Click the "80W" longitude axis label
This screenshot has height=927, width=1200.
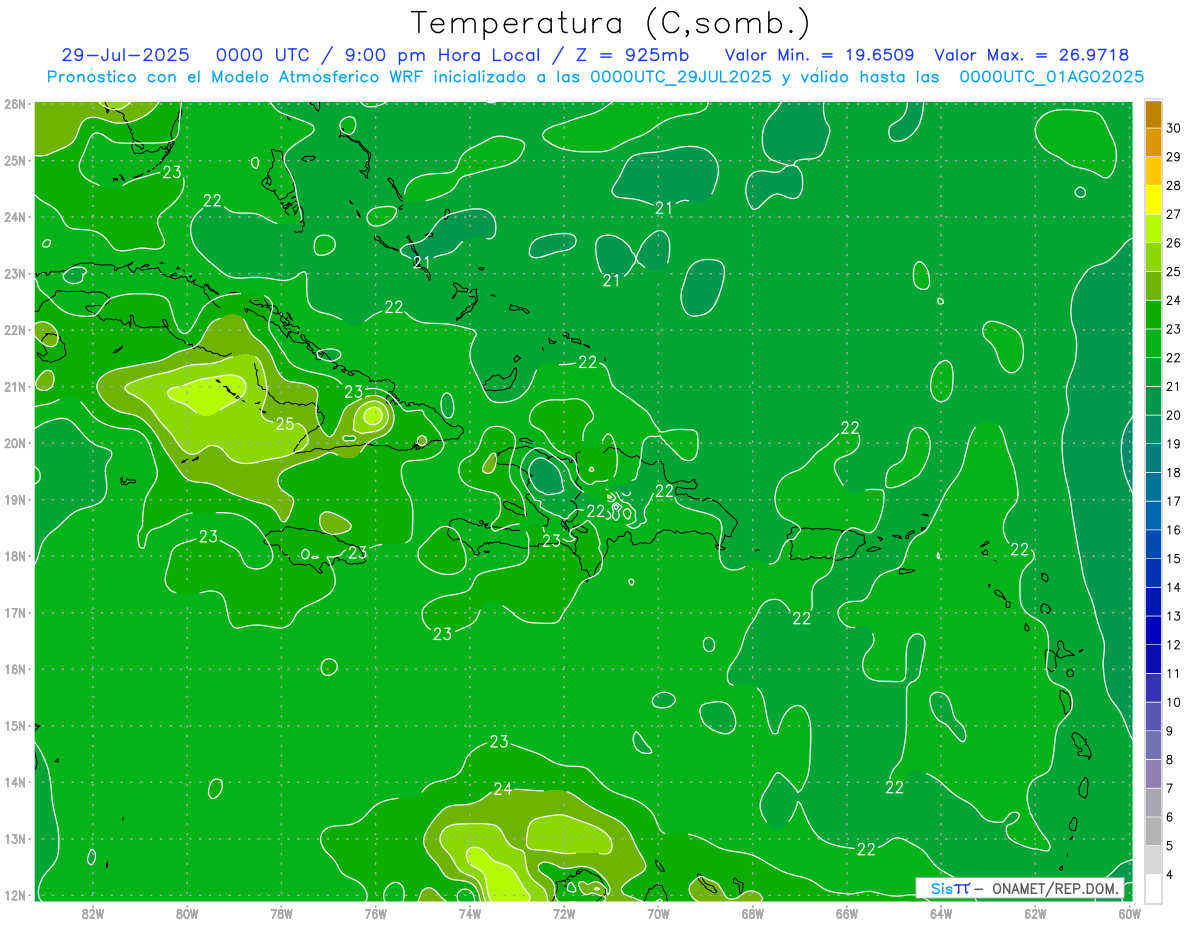(x=187, y=914)
